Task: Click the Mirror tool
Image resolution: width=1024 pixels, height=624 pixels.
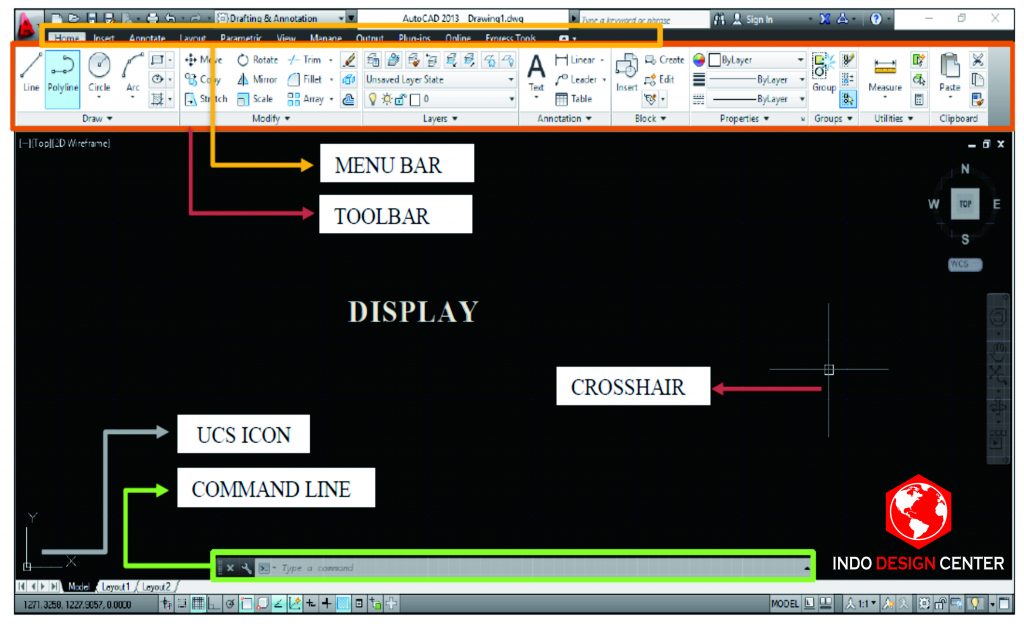Action: coord(257,80)
